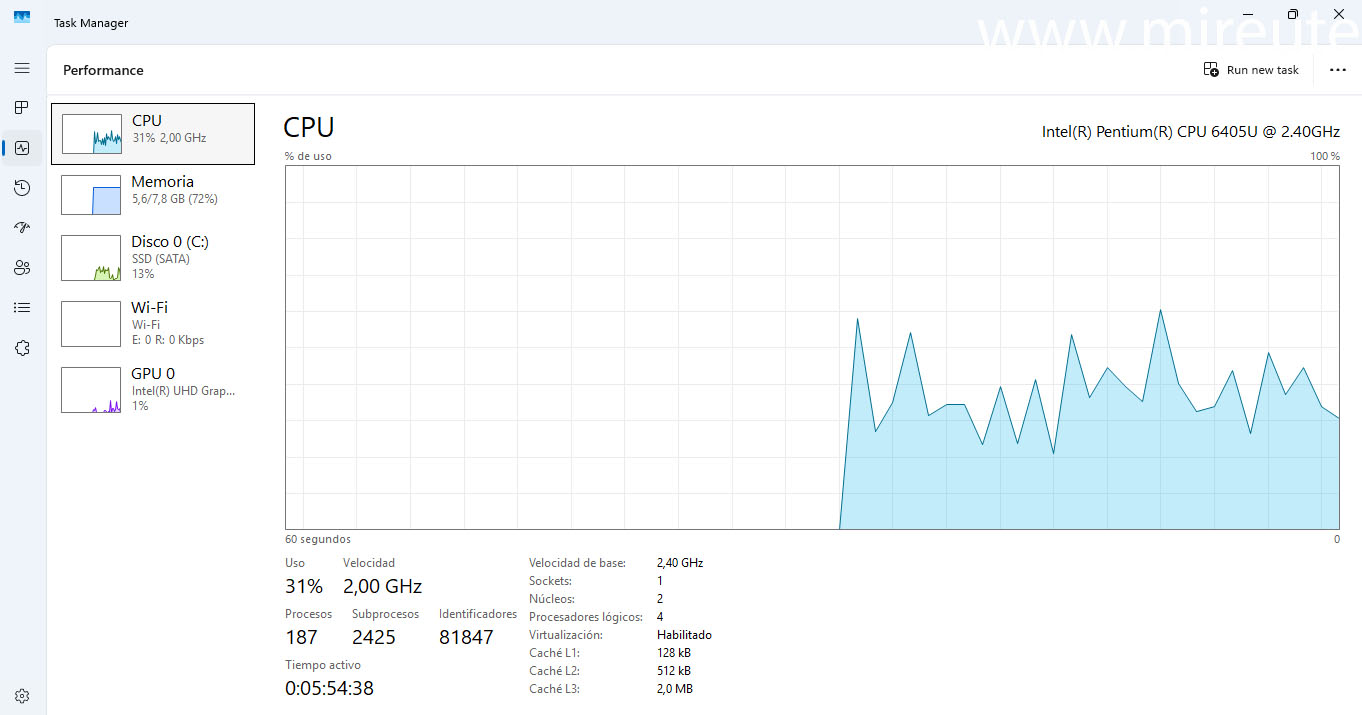
Task: Select the Memoria performance item
Action: pyautogui.click(x=153, y=194)
